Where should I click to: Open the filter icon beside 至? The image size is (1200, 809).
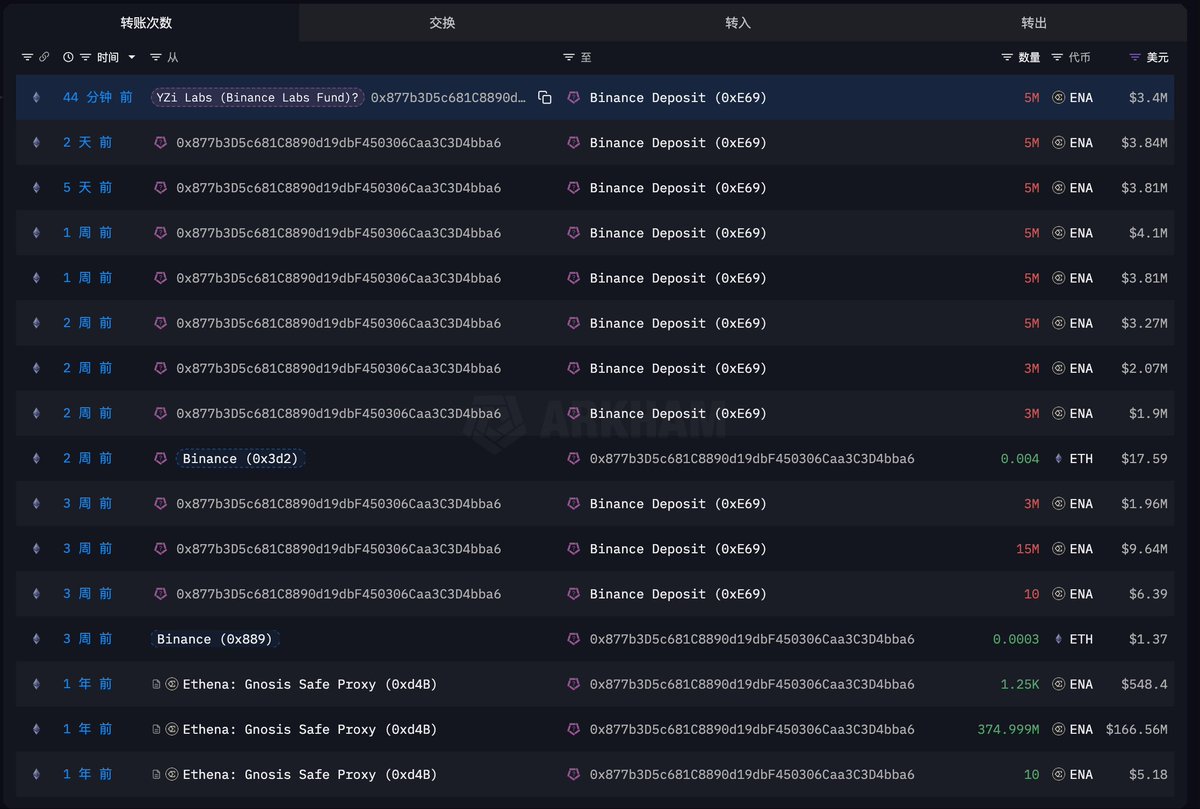569,58
